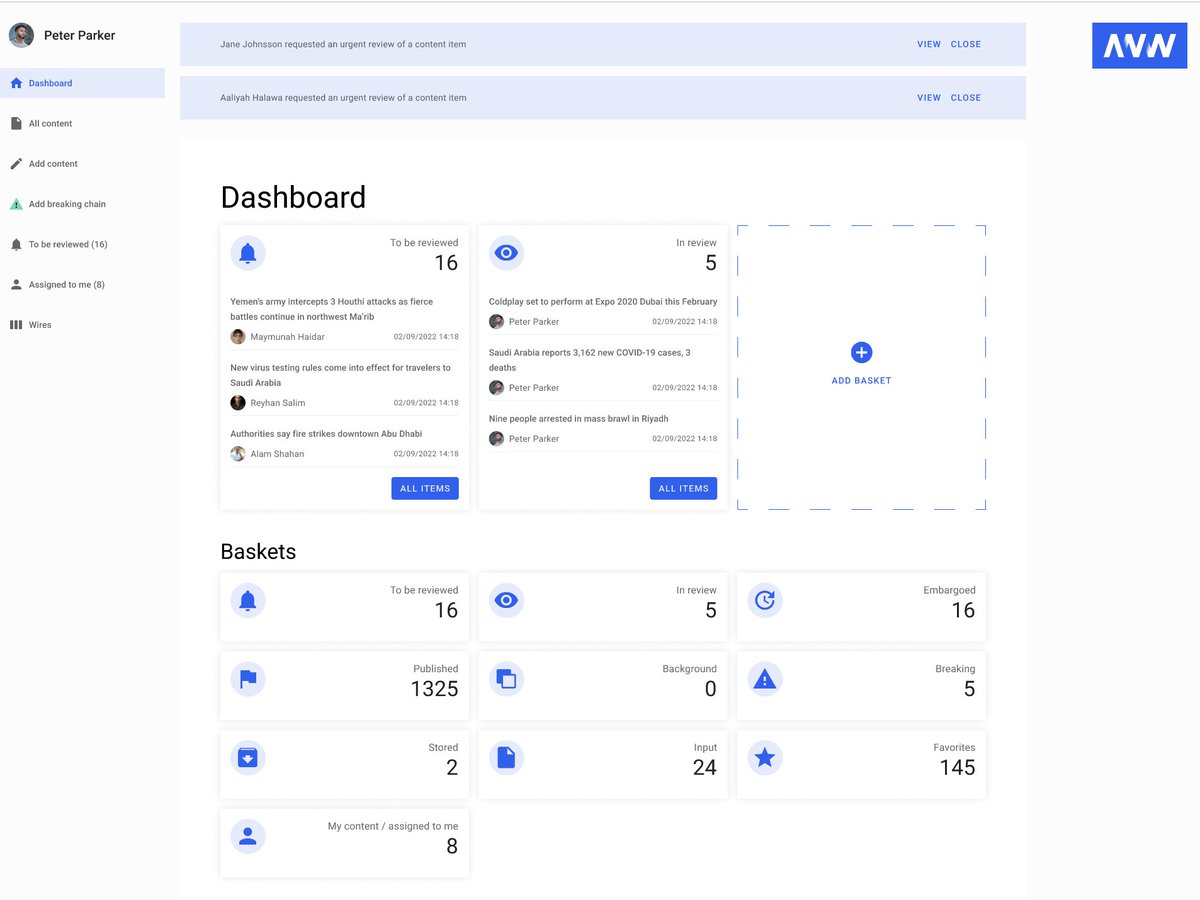The width and height of the screenshot is (1200, 900).
Task: Open Nine people arrested in Riyadh article
Action: [x=578, y=419]
